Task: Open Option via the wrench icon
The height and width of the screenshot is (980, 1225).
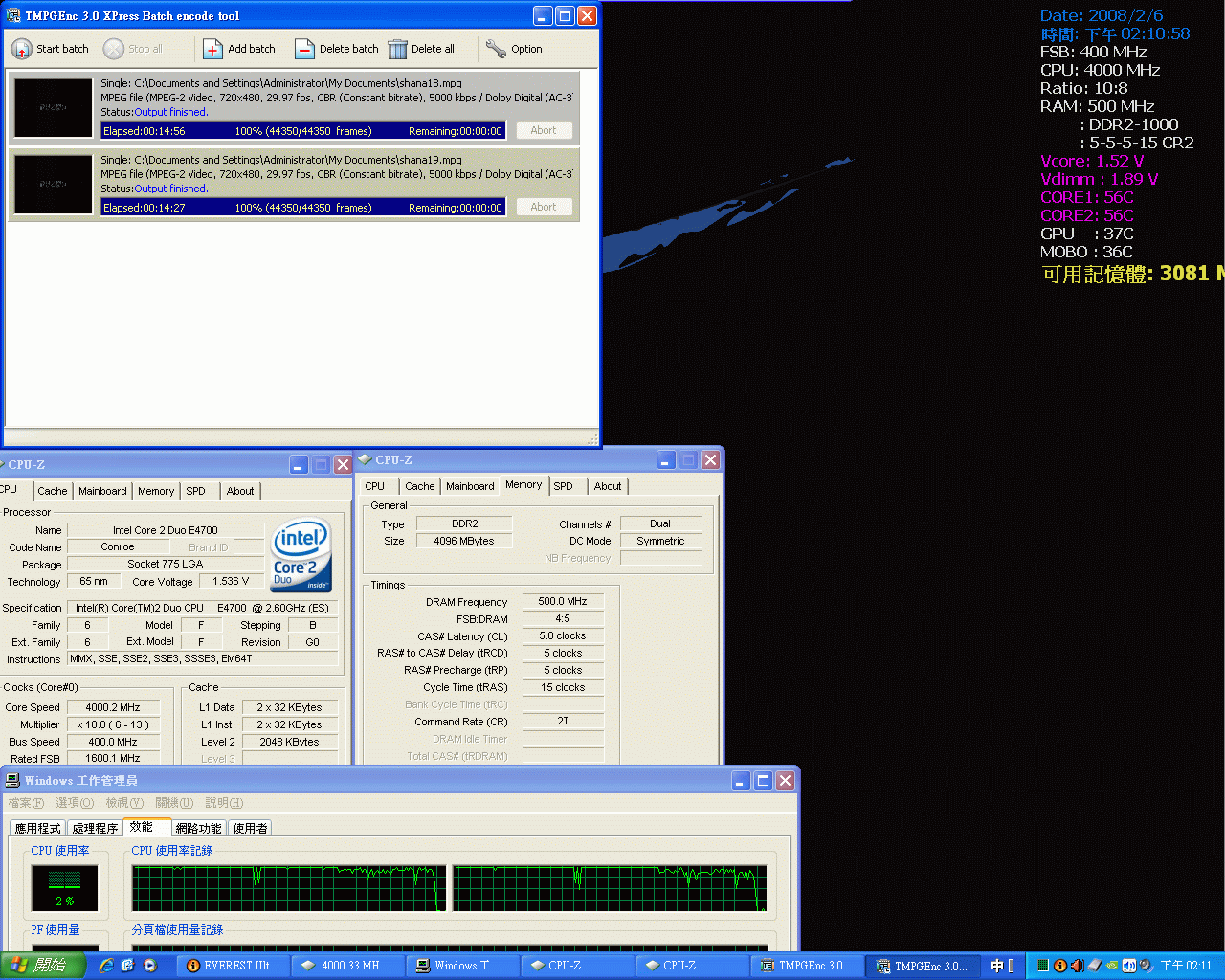Action: pyautogui.click(x=496, y=49)
